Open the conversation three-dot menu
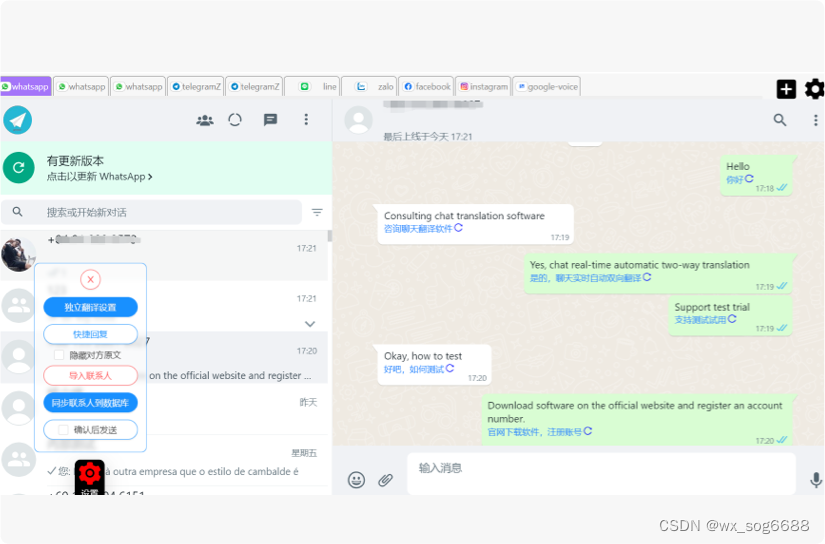 coord(816,120)
